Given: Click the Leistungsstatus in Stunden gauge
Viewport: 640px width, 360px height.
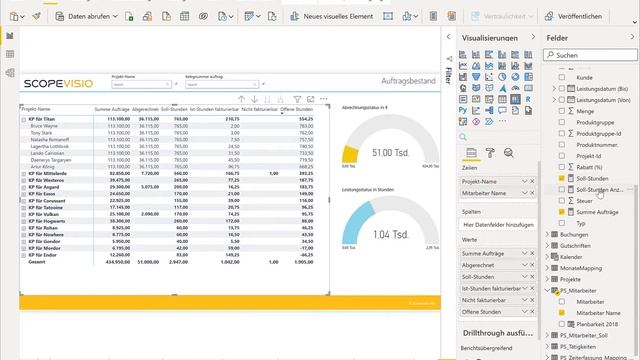Looking at the screenshot, I should [391, 222].
